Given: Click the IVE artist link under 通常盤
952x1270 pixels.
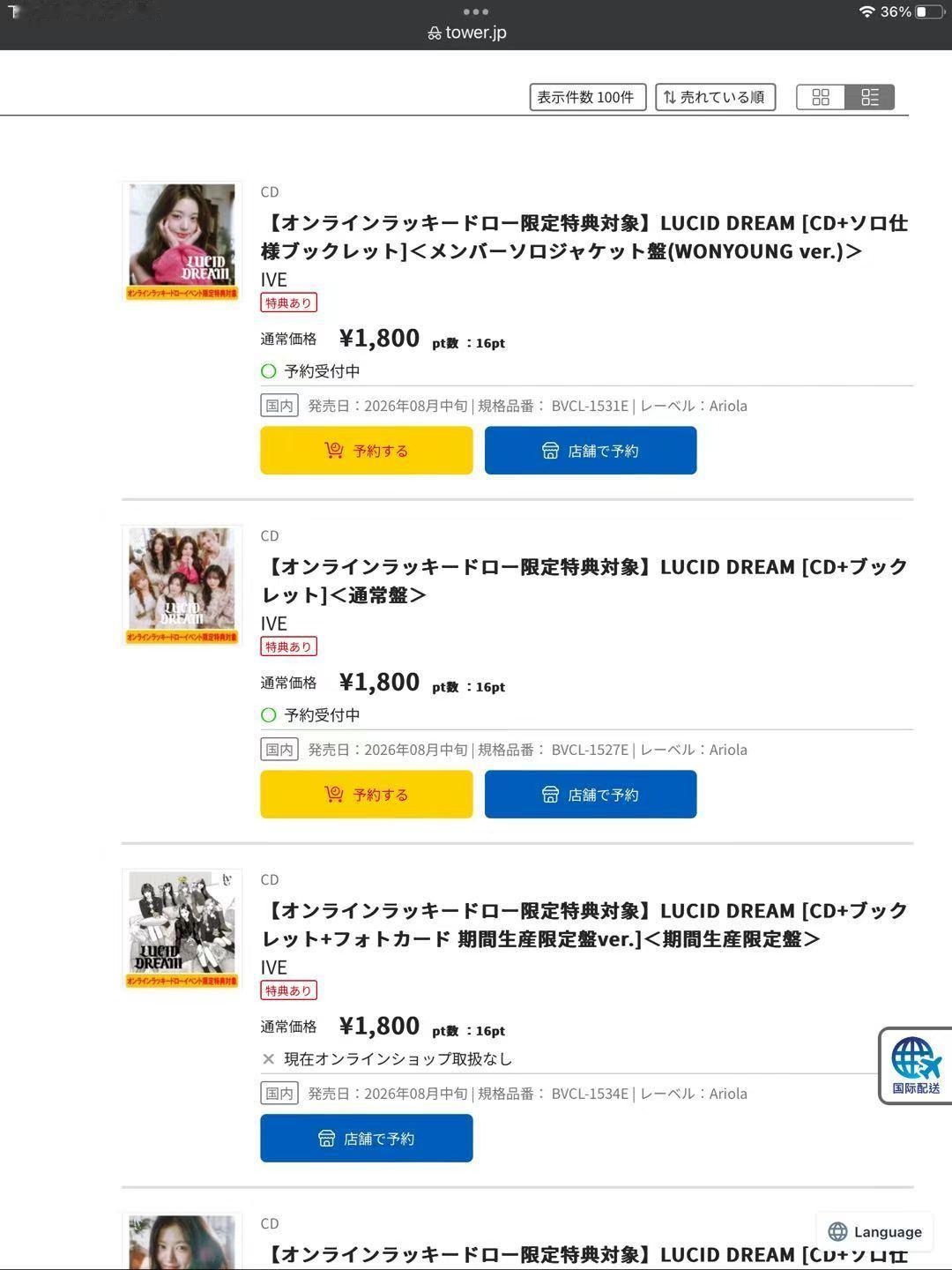Looking at the screenshot, I should (x=274, y=624).
